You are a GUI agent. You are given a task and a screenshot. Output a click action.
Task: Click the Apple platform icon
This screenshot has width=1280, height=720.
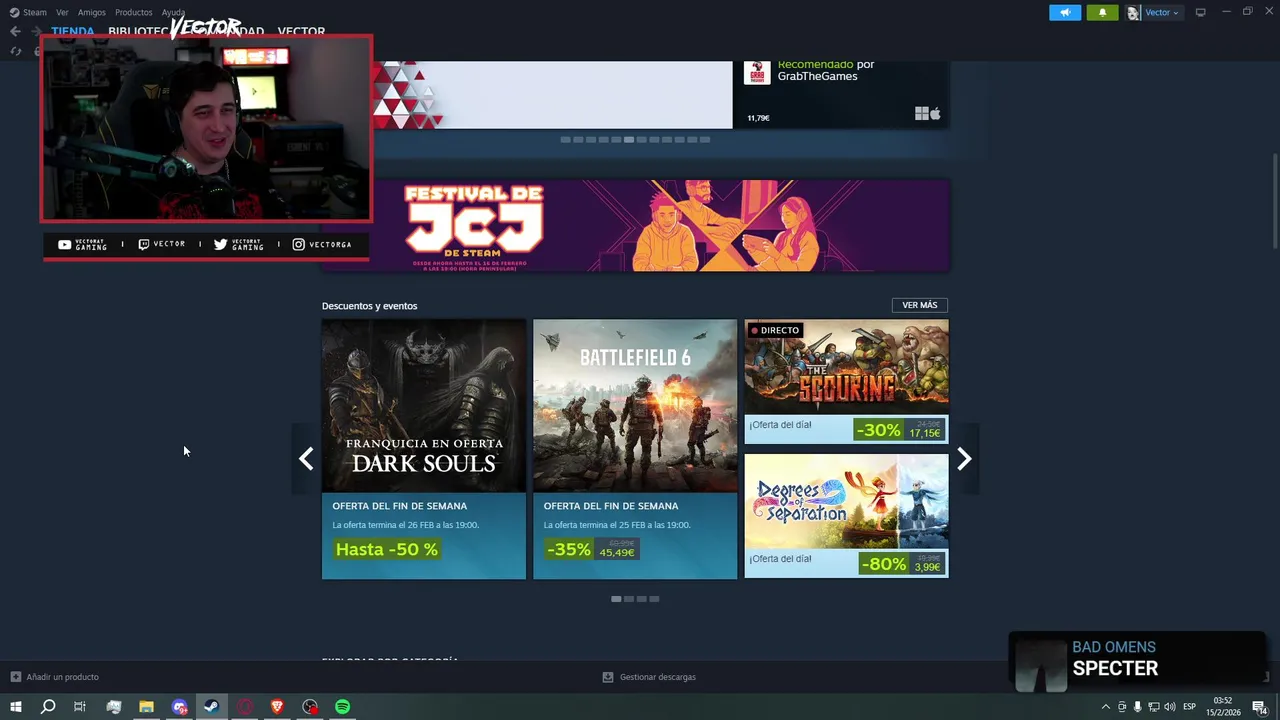pos(935,114)
